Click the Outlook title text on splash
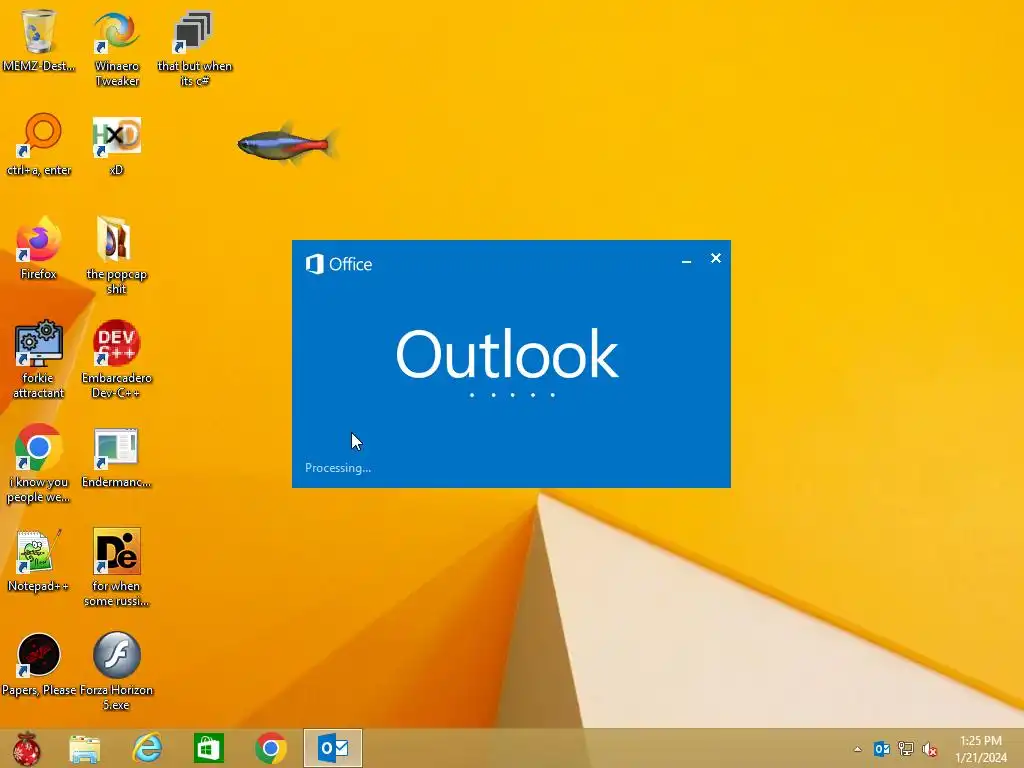The height and width of the screenshot is (768, 1024). 507,354
